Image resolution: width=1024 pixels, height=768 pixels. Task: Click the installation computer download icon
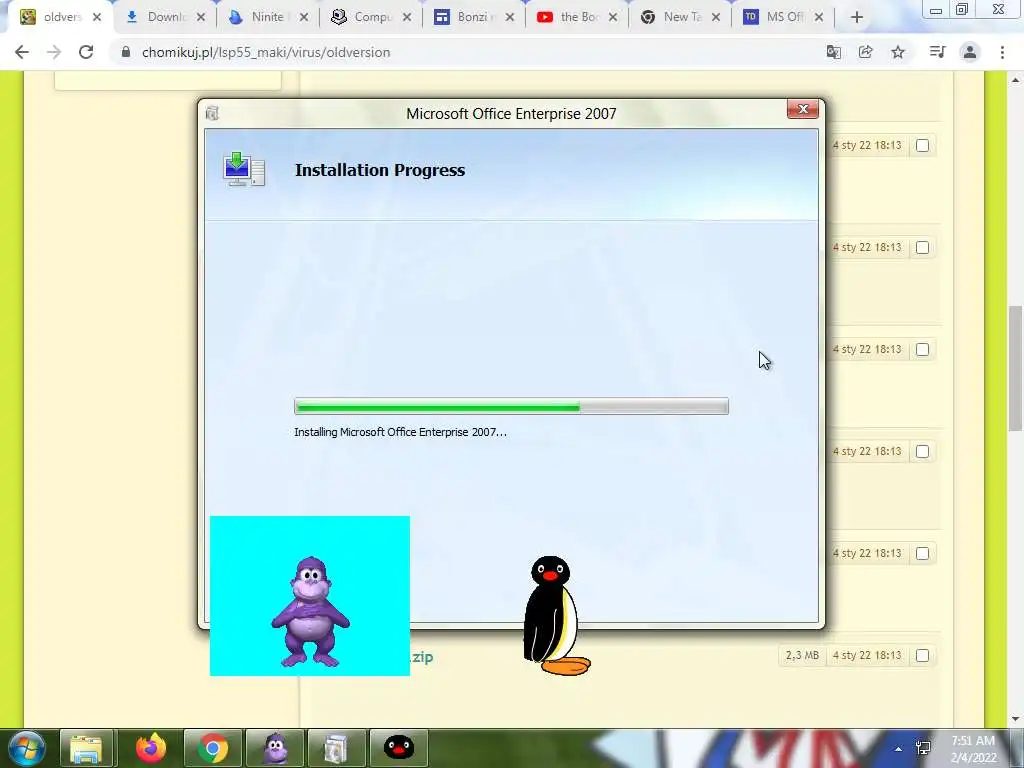point(243,169)
